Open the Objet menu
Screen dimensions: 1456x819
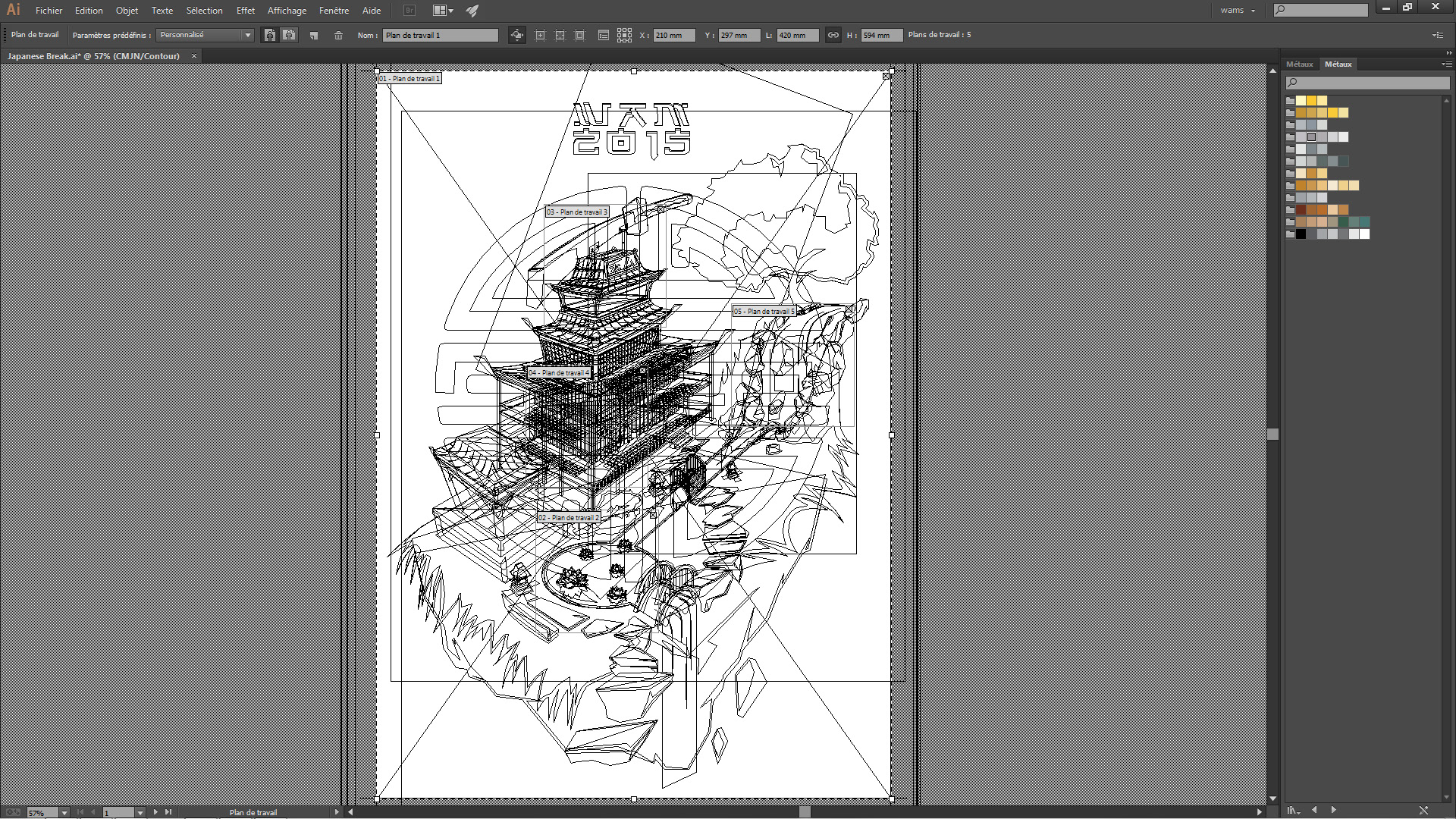(x=127, y=11)
